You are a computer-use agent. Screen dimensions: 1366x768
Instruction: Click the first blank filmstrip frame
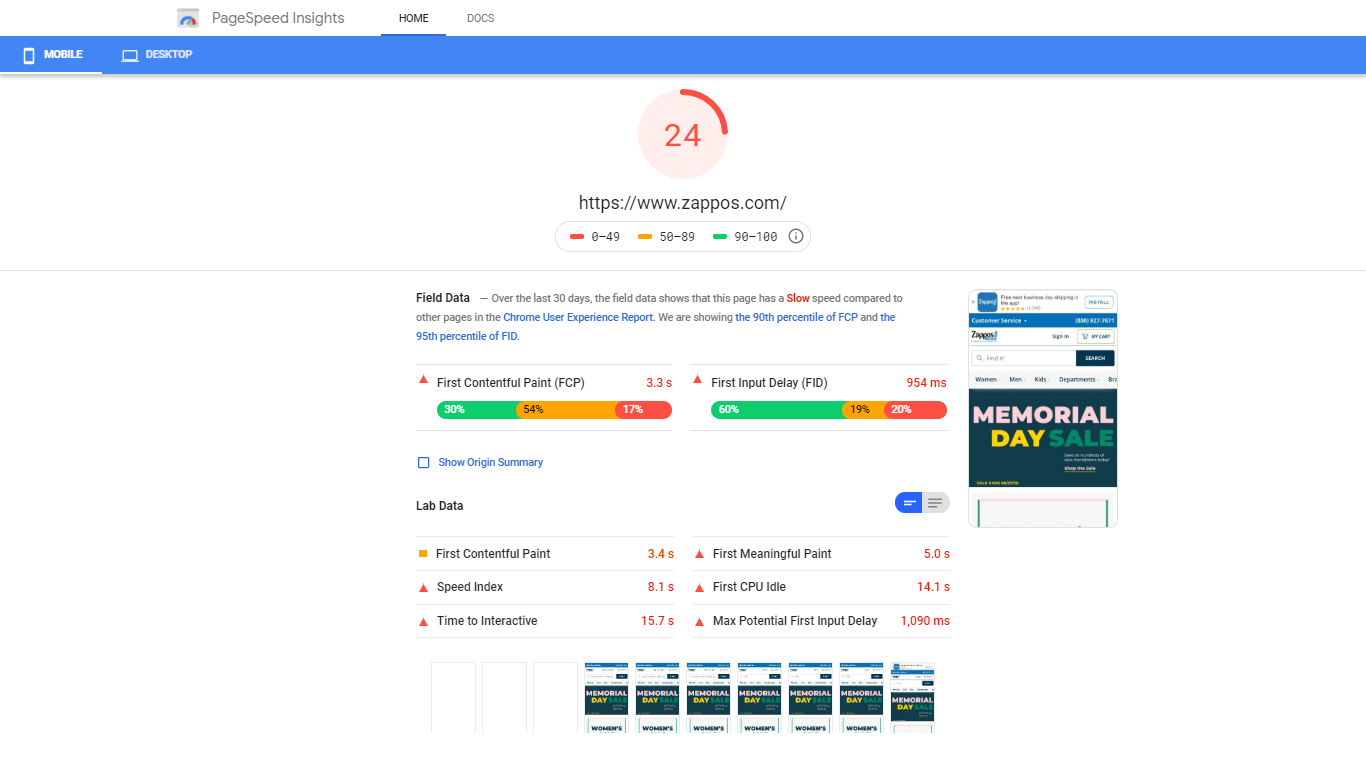(x=453, y=697)
